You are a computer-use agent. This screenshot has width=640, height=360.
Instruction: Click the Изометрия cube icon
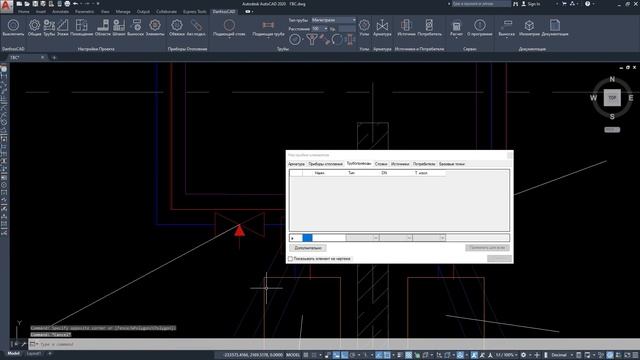(529, 27)
